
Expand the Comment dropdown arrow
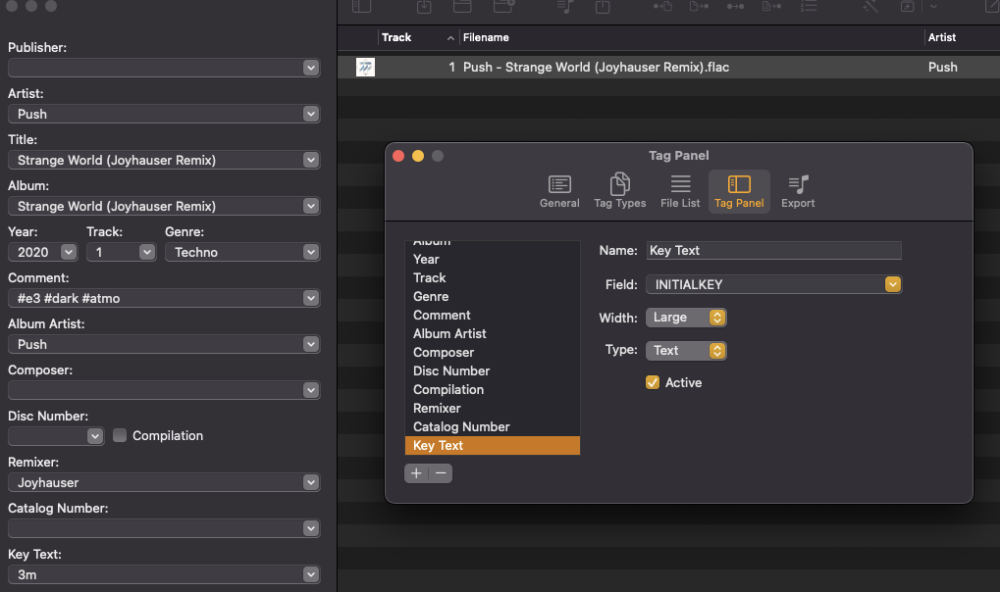311,298
